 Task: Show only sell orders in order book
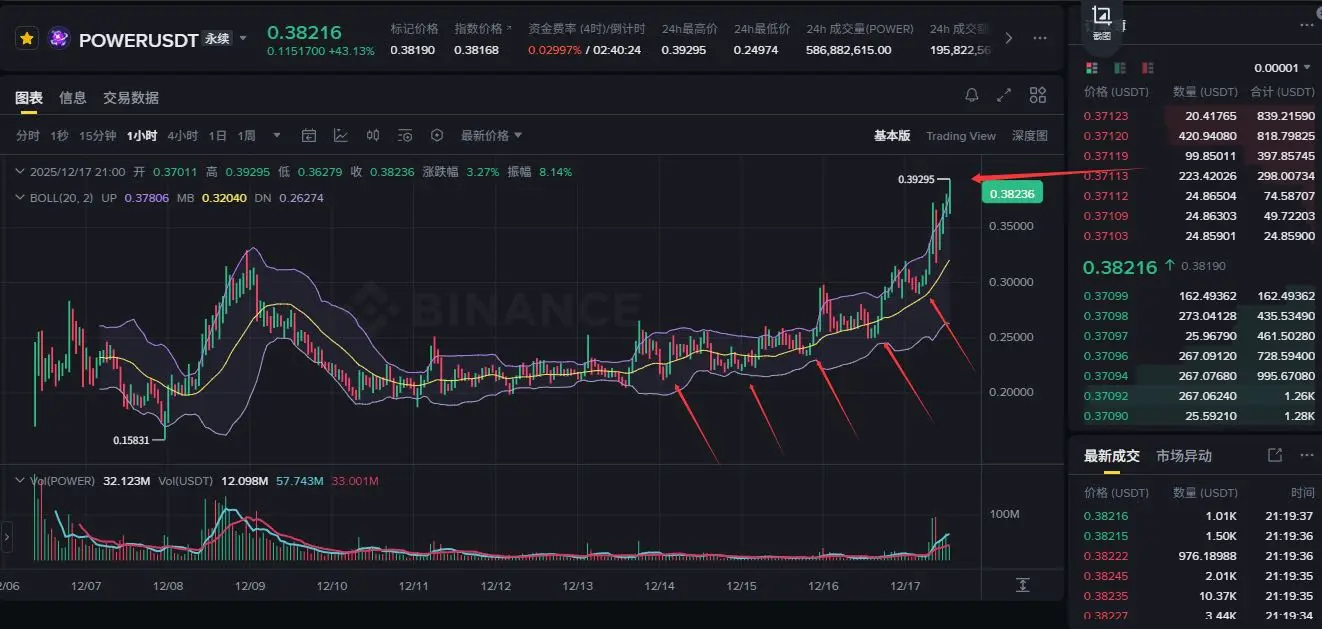pyautogui.click(x=1148, y=68)
